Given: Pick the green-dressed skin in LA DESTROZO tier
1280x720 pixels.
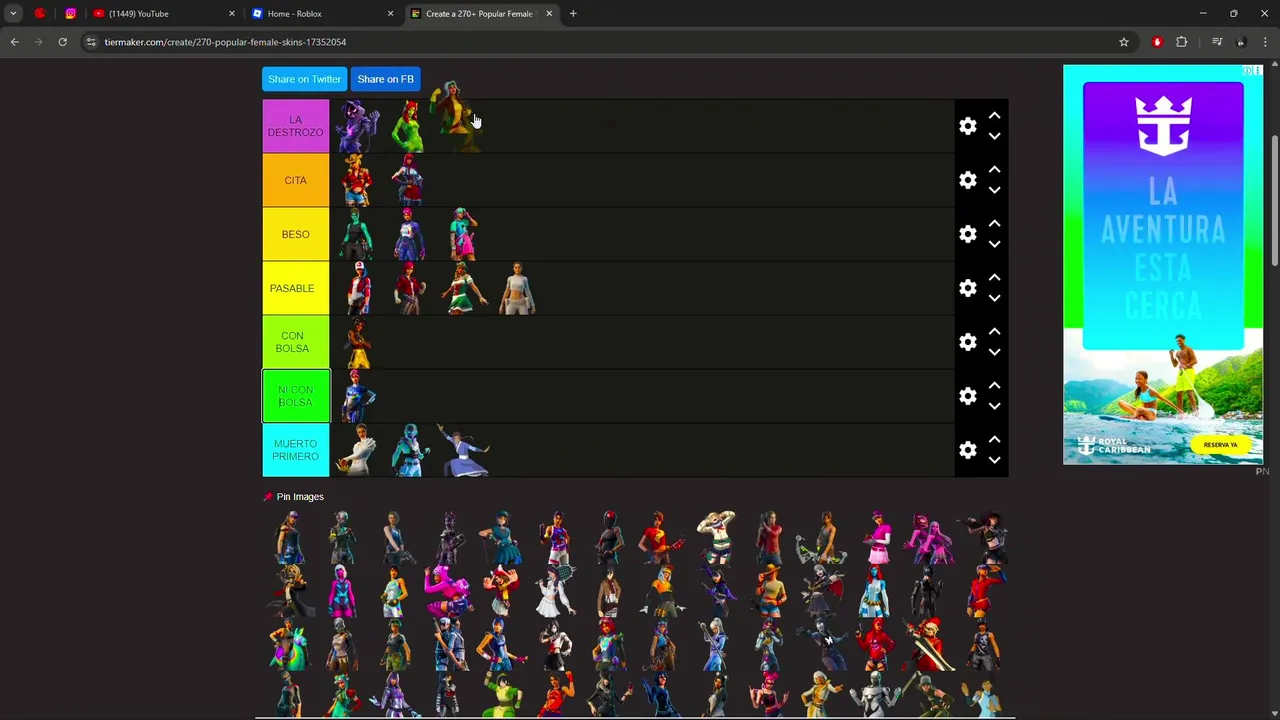Looking at the screenshot, I should point(408,126).
